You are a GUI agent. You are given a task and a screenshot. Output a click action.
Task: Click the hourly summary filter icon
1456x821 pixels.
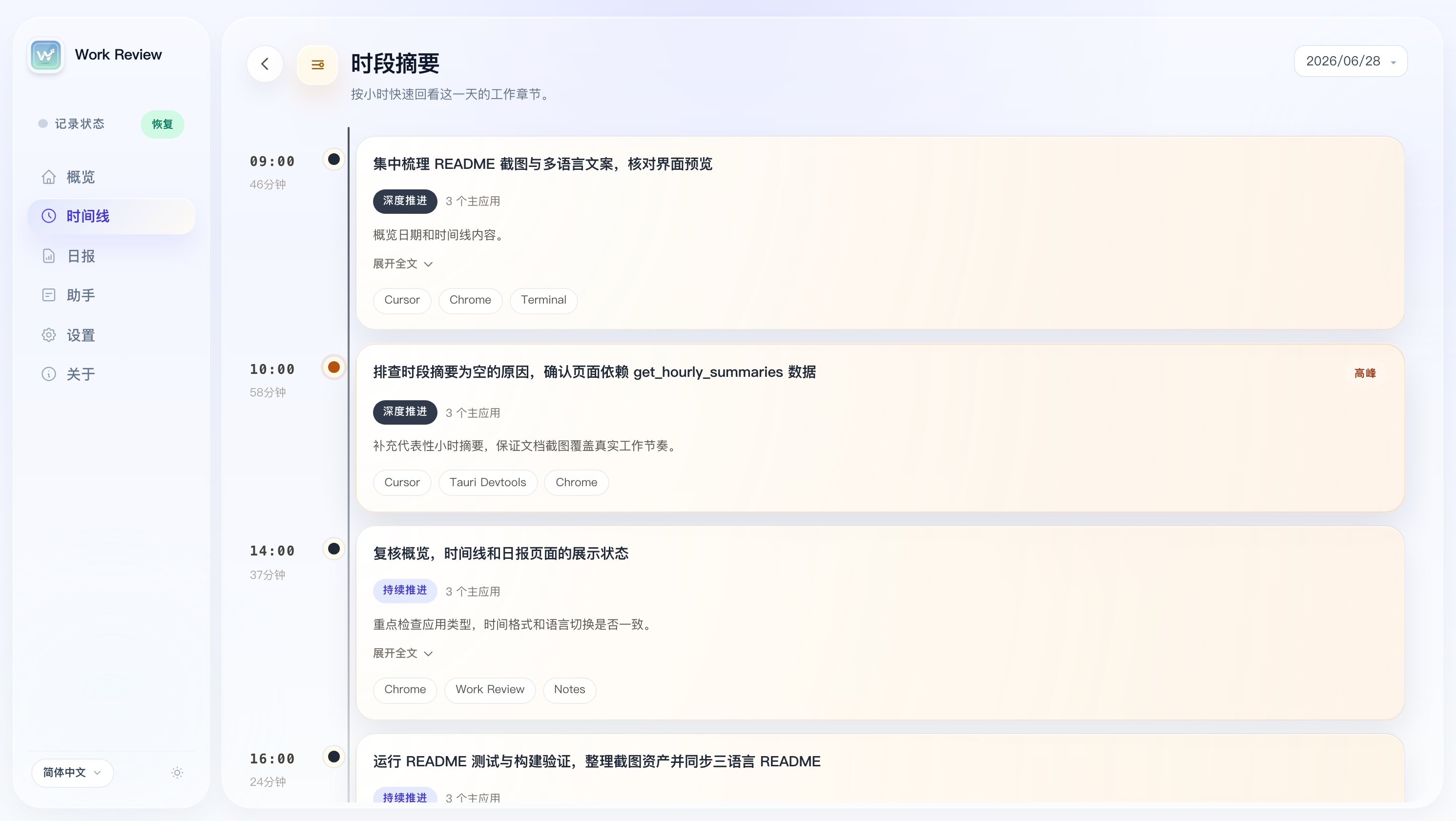click(318, 65)
